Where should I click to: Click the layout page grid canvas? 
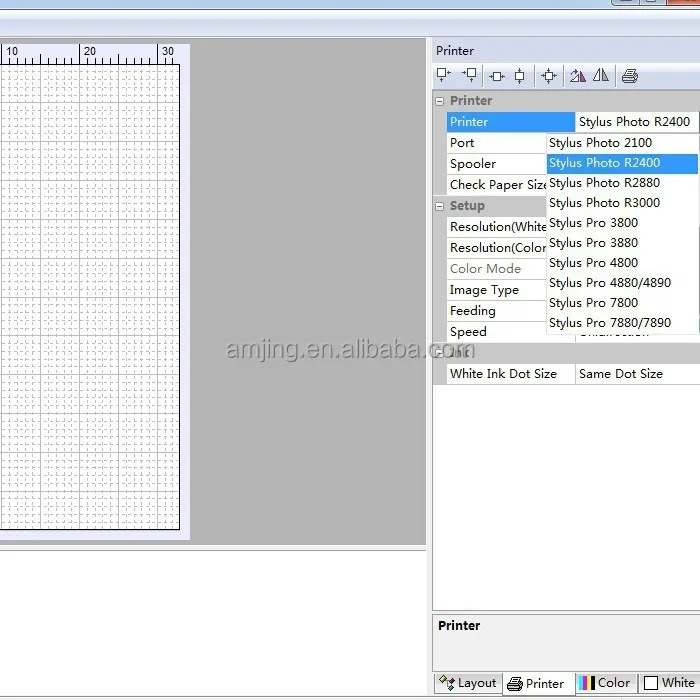(89, 297)
